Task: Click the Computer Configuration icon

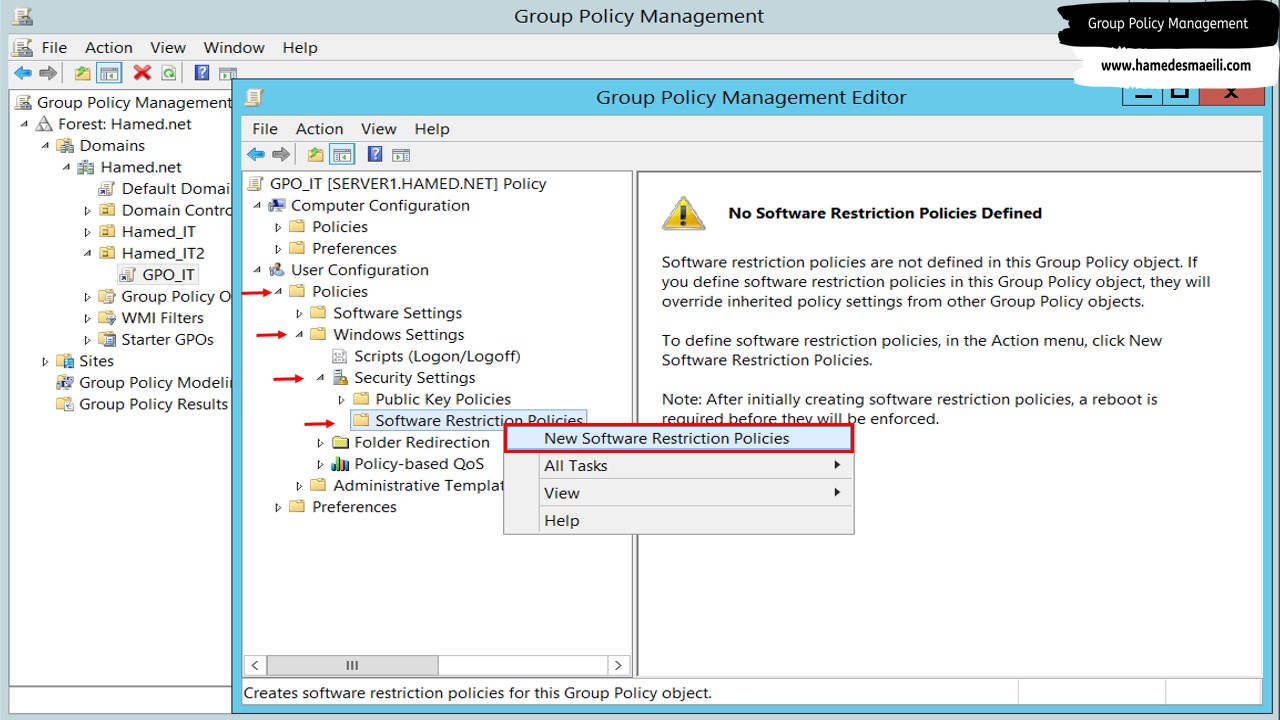Action: point(277,205)
